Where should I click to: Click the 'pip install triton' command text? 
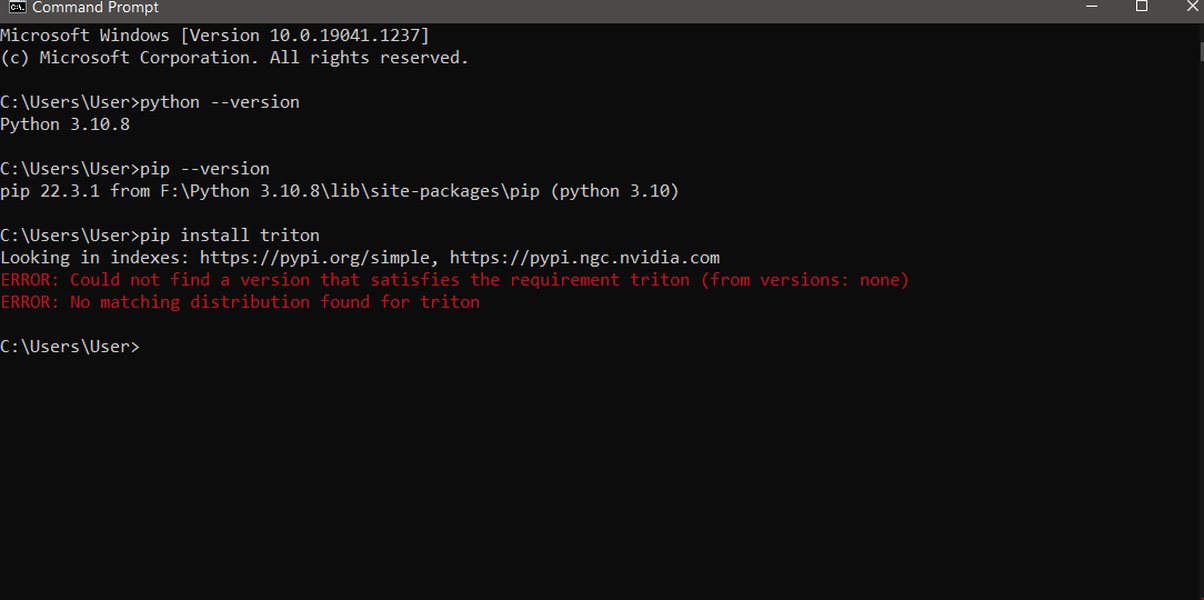(x=230, y=236)
